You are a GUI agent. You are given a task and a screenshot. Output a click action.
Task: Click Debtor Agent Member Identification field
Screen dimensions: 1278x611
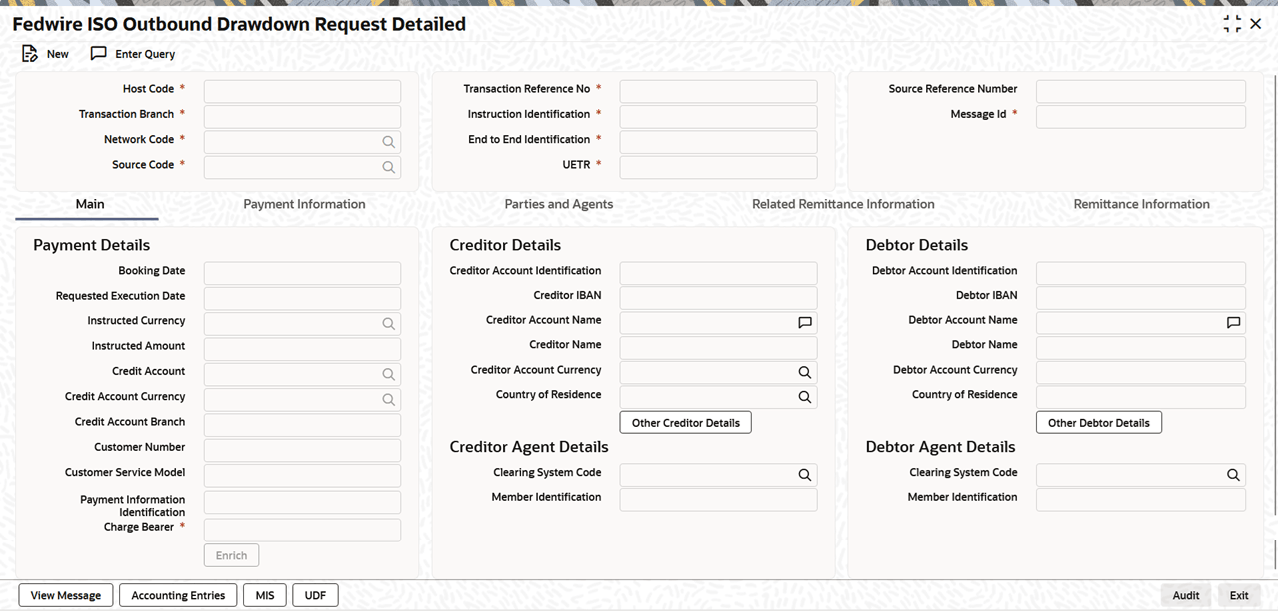pyautogui.click(x=1141, y=499)
